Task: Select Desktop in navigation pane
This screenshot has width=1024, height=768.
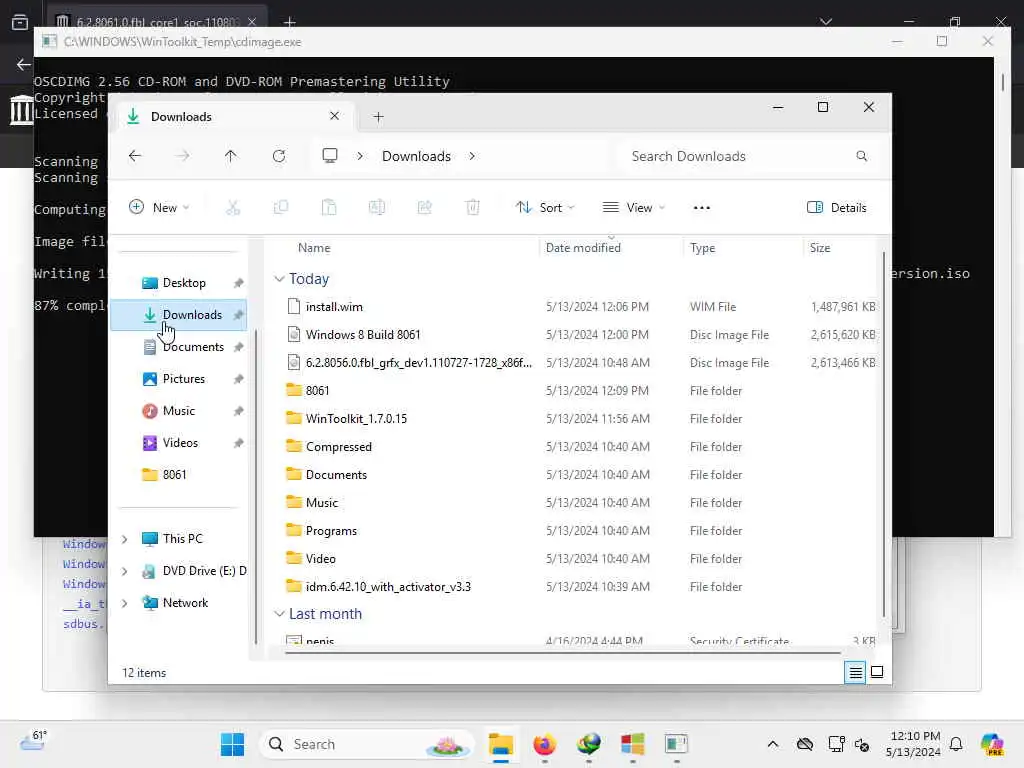Action: tap(179, 283)
